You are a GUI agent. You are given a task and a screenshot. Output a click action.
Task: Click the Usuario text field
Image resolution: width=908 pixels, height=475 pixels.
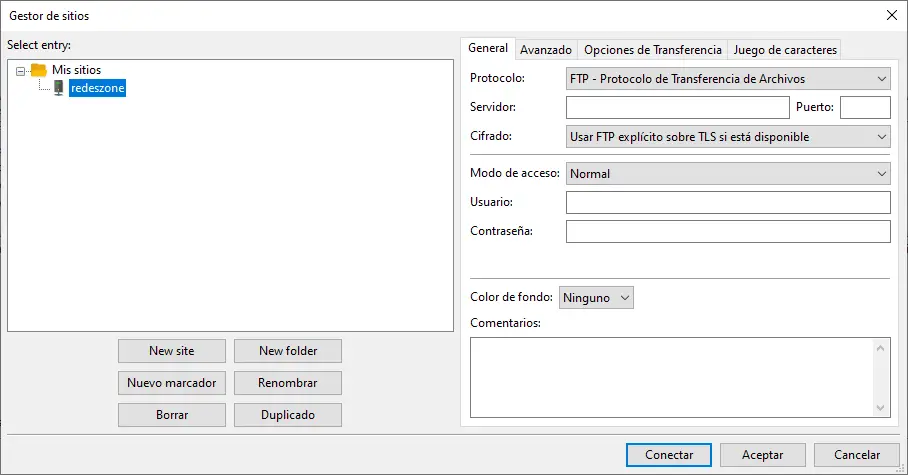tap(727, 203)
